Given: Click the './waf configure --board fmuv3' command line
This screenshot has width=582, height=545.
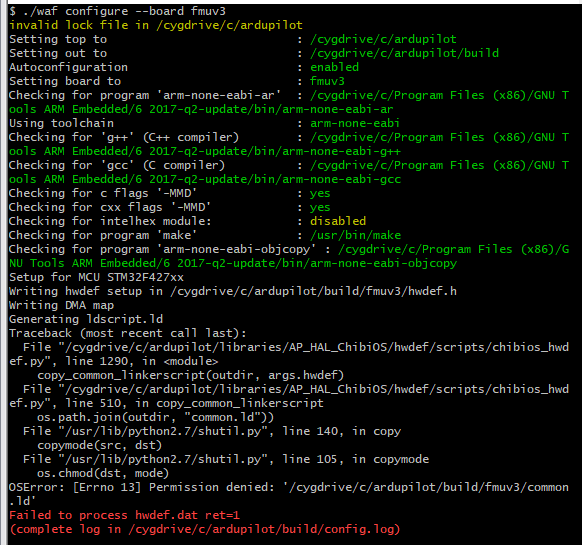Looking at the screenshot, I should tap(117, 11).
